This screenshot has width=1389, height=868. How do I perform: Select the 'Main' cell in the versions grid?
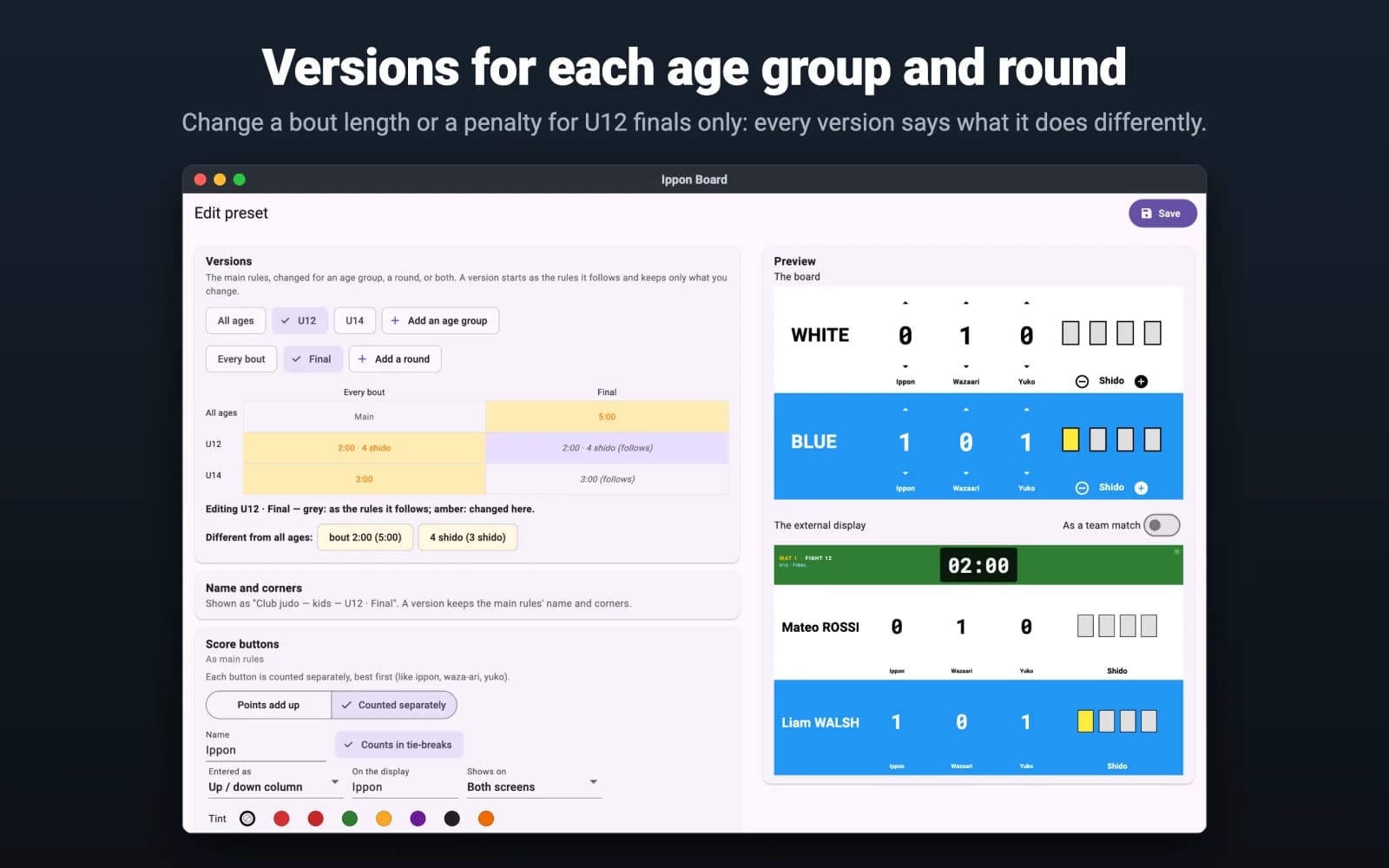click(x=364, y=417)
